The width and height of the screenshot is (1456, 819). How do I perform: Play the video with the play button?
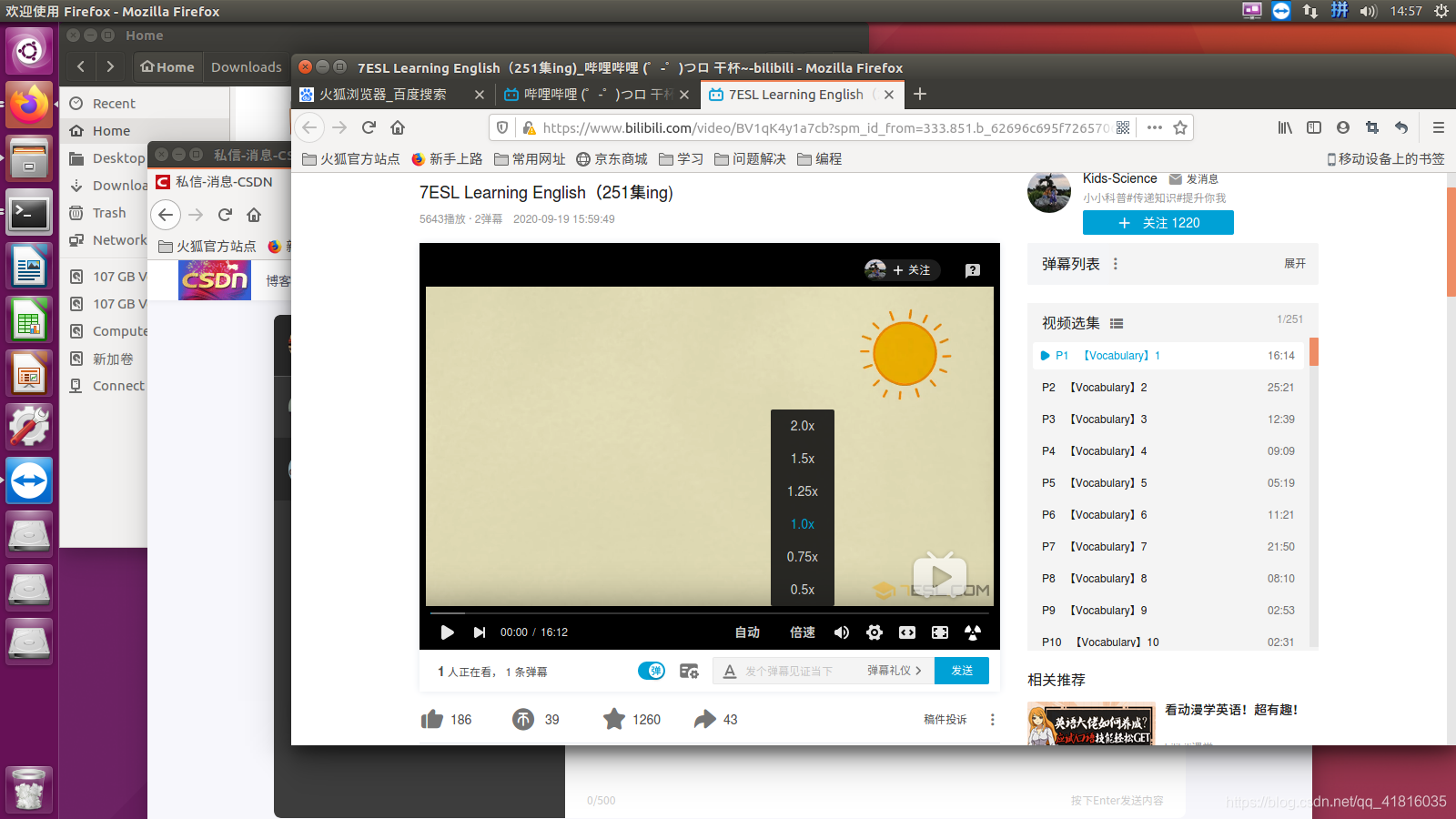pyautogui.click(x=447, y=632)
